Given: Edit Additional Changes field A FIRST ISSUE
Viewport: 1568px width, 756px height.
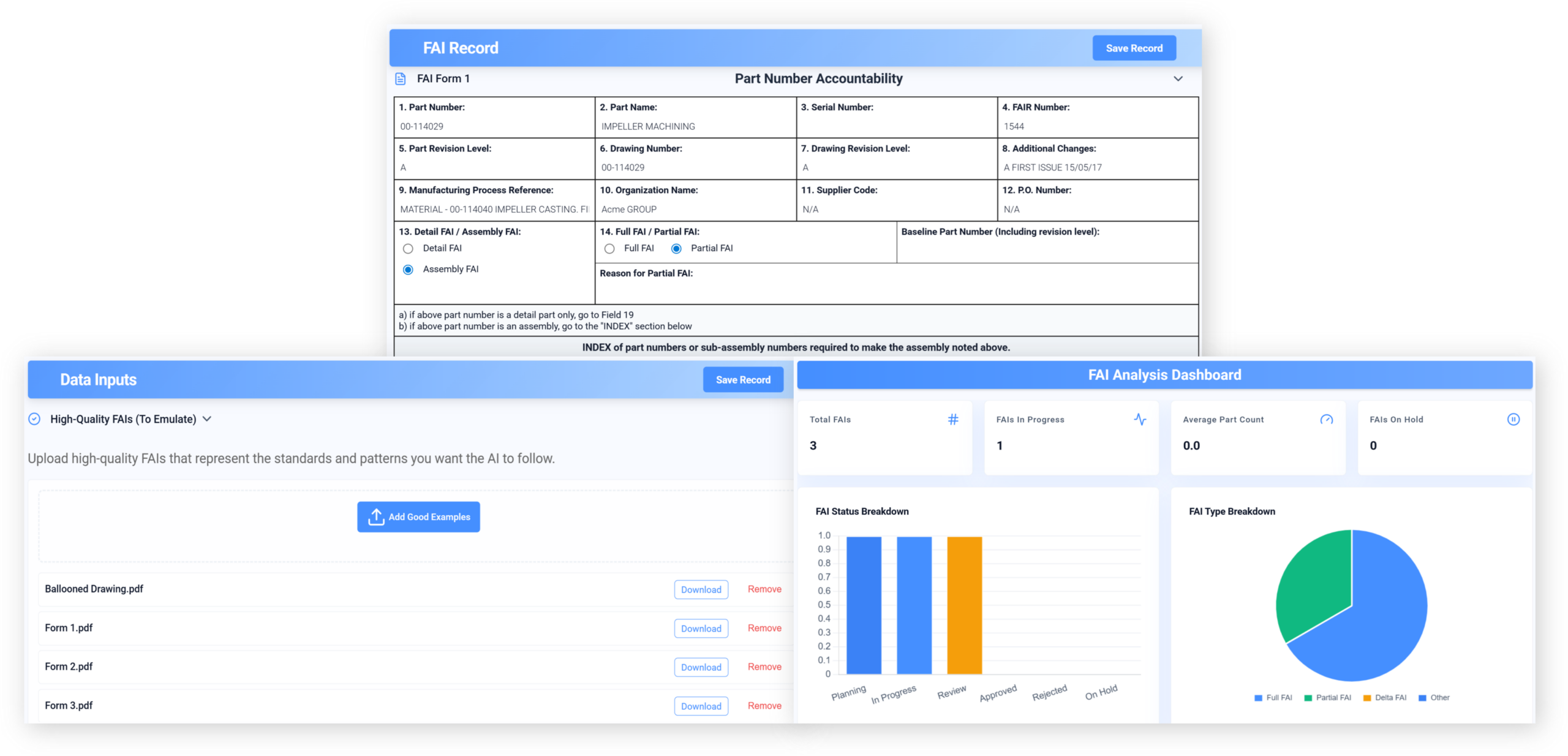Looking at the screenshot, I should tap(1097, 167).
